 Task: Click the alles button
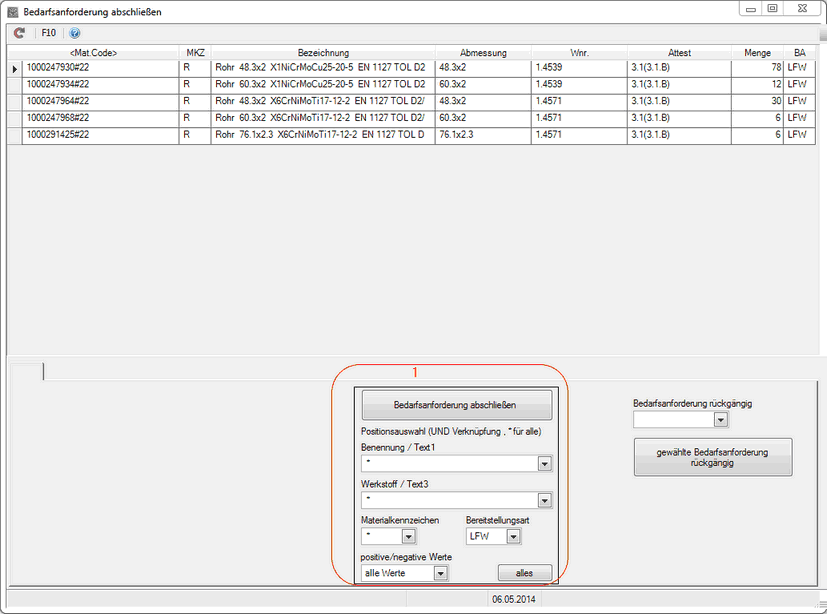tap(525, 573)
